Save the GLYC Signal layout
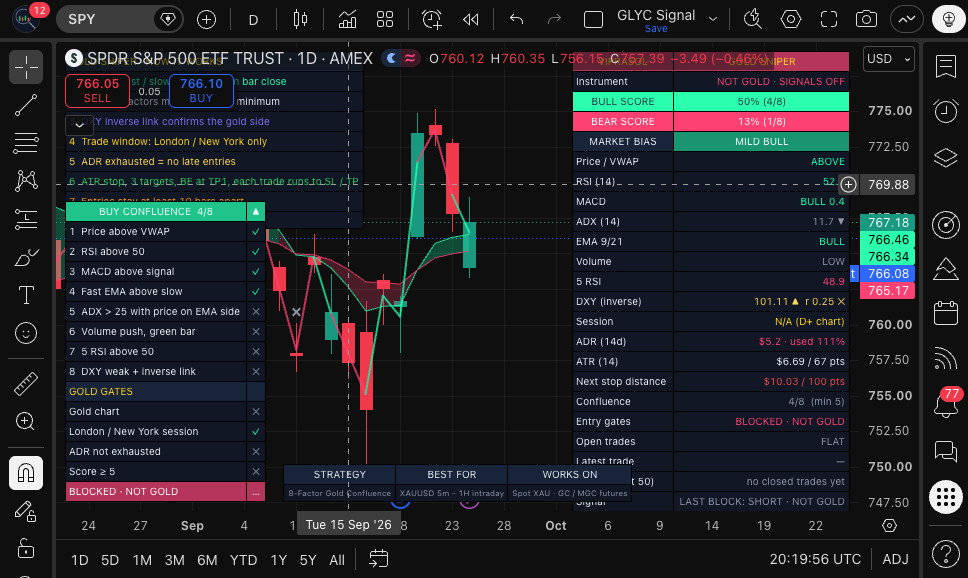 [x=656, y=28]
